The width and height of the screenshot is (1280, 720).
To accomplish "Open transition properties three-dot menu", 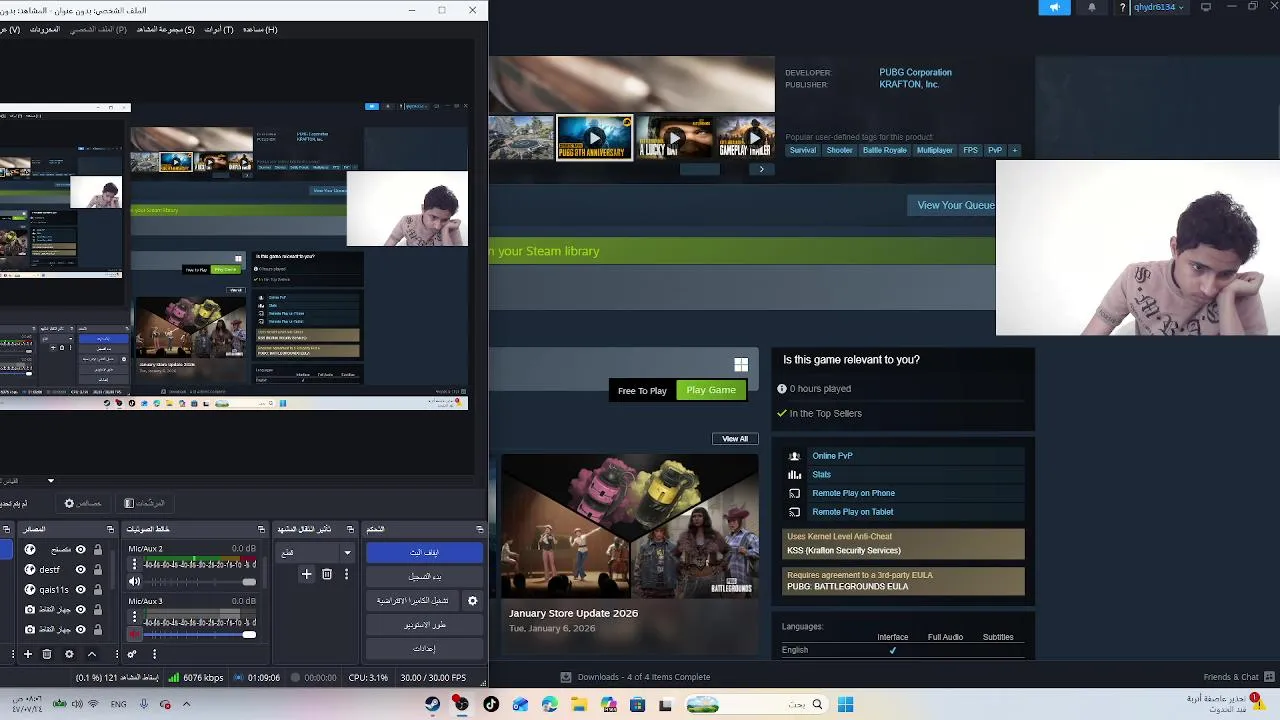I will pyautogui.click(x=346, y=574).
